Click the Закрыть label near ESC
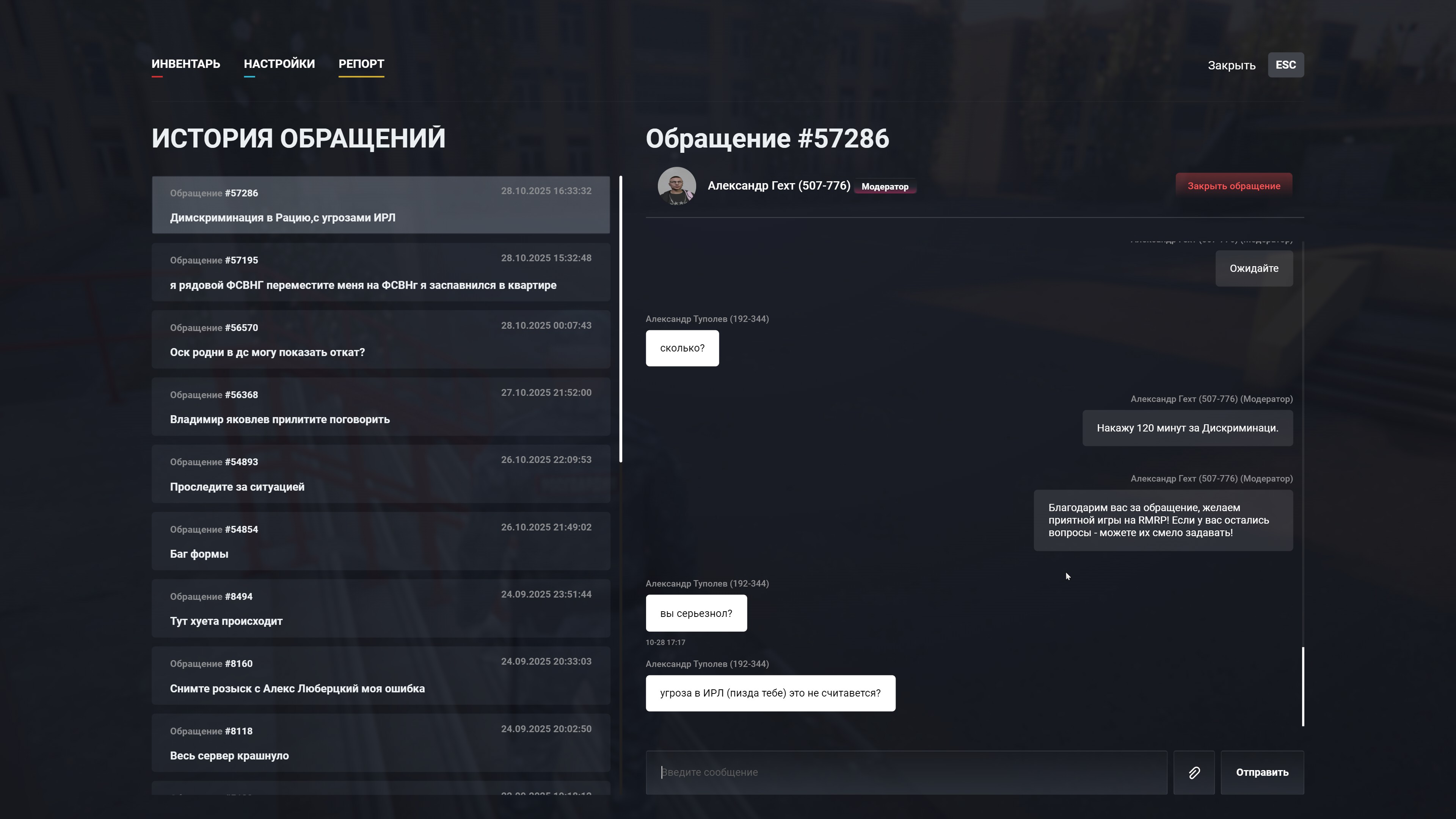This screenshot has width=1456, height=819. pos(1231,66)
